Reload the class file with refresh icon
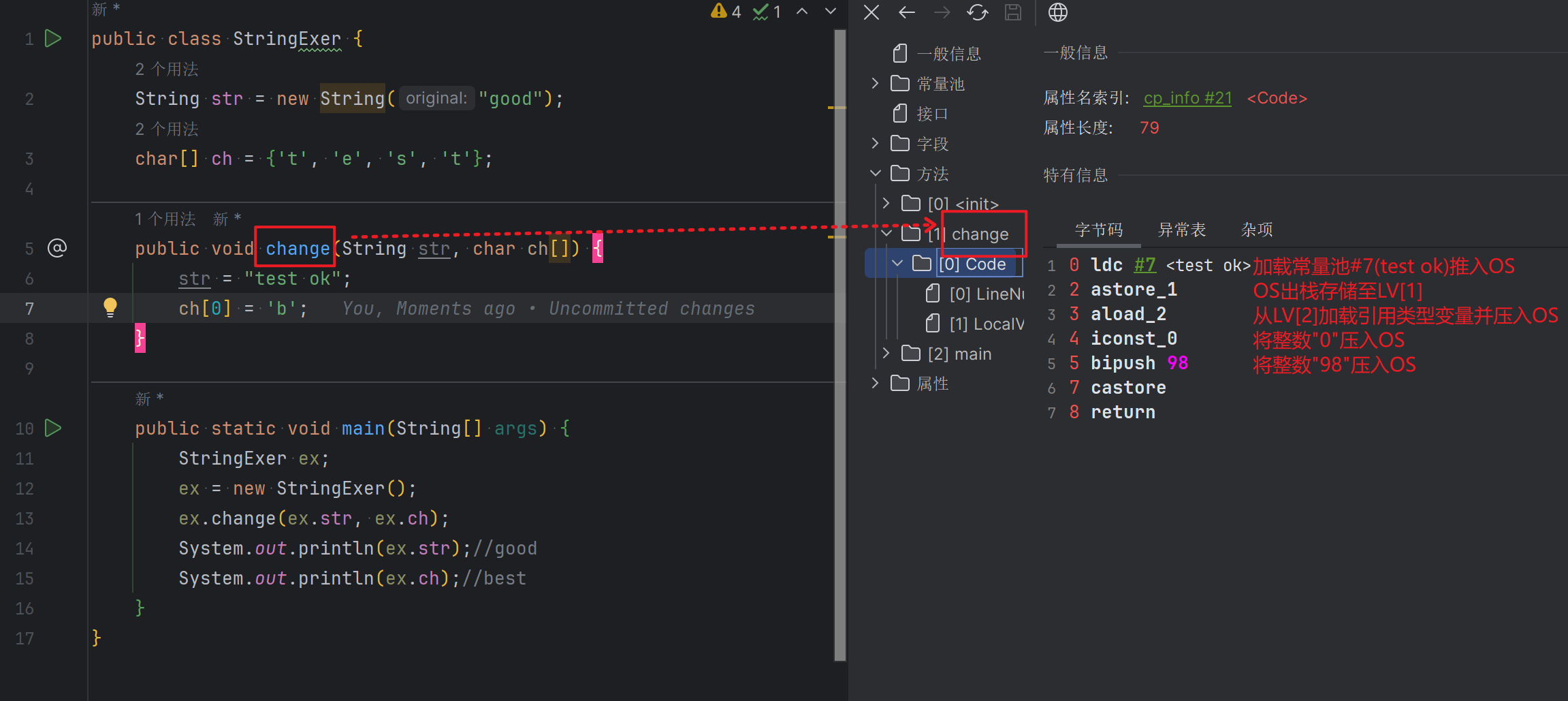The width and height of the screenshot is (1568, 701). click(978, 12)
